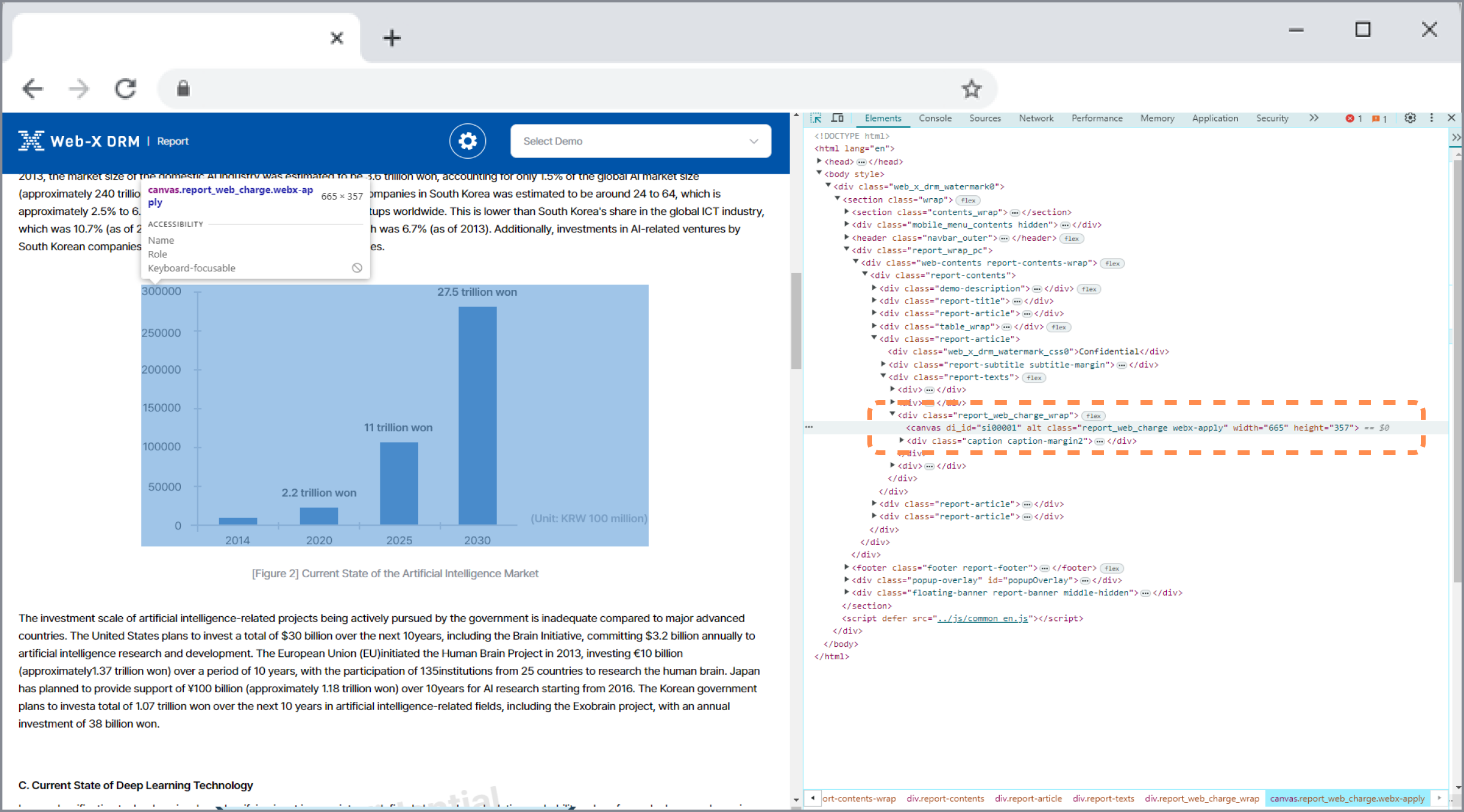1464x812 pixels.
Task: Expand div demo-description node
Action: (874, 288)
